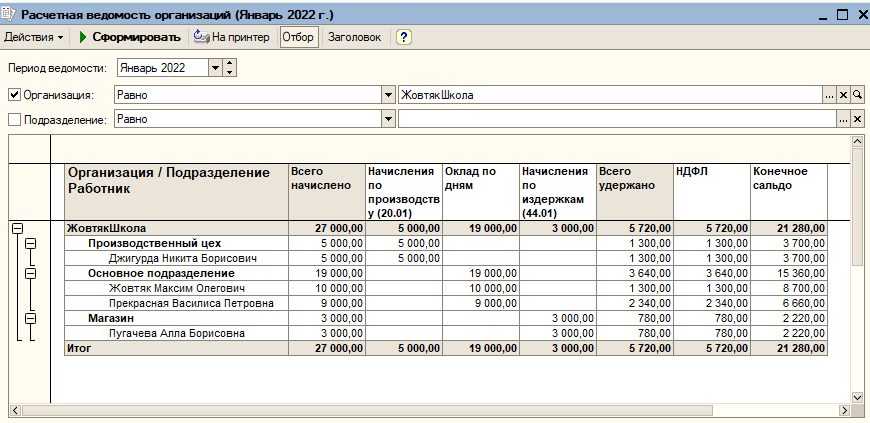Select the ЖовтякШкола row name cell

pyautogui.click(x=176, y=228)
